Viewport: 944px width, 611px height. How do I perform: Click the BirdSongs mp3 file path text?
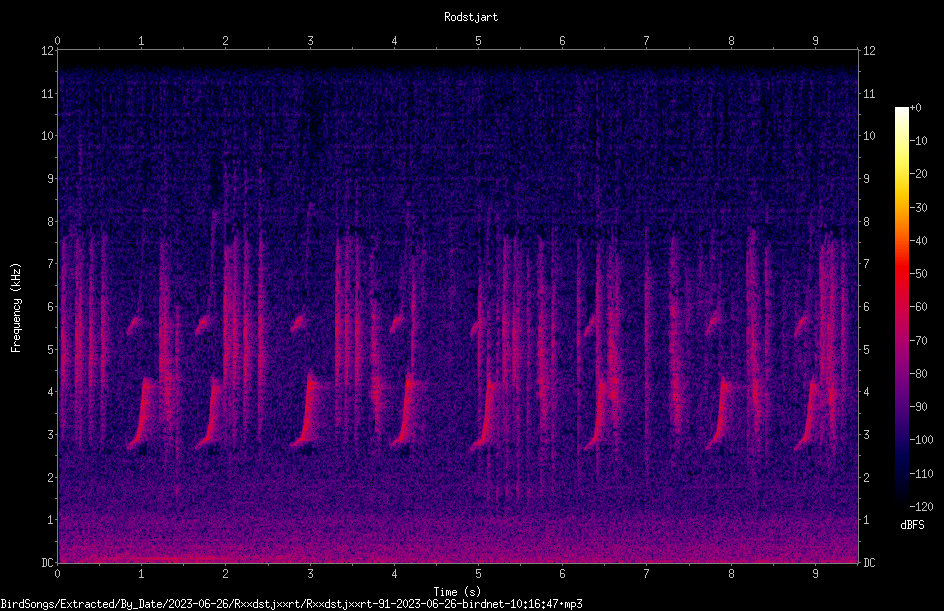point(291,604)
